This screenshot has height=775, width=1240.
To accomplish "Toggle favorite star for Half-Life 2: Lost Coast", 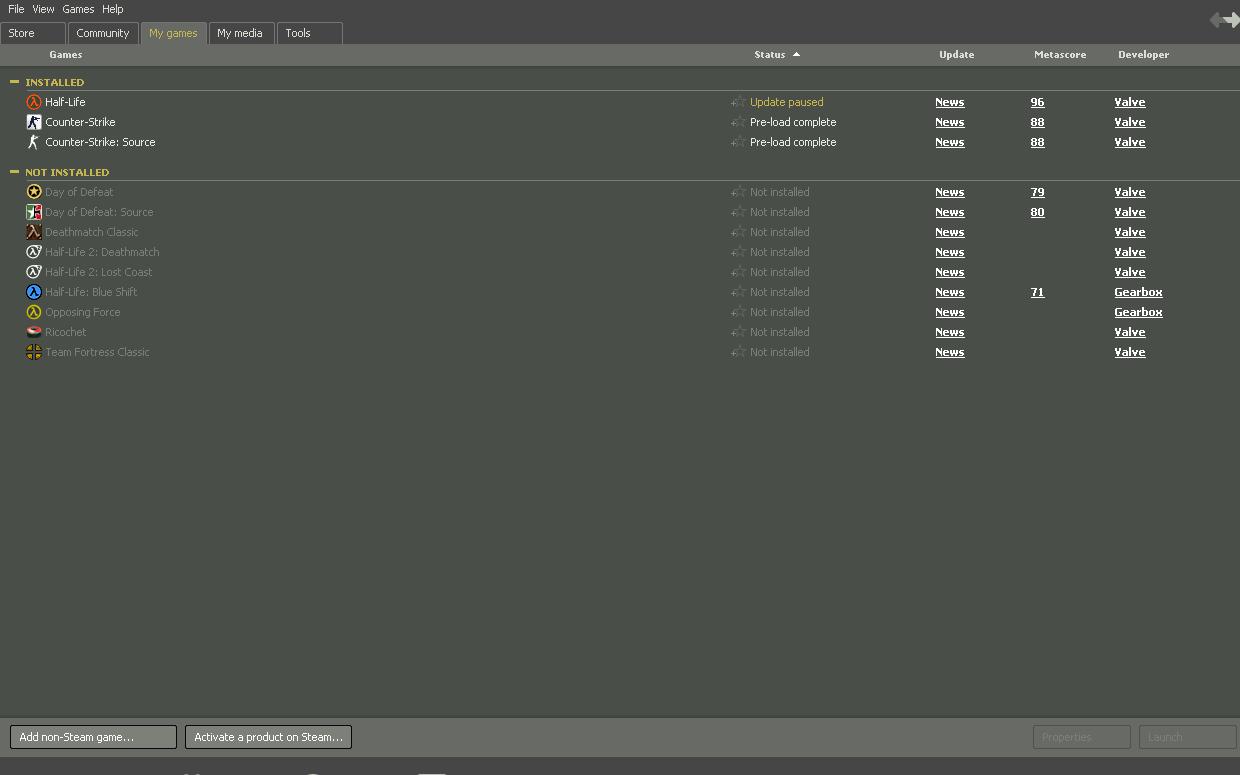I will (x=738, y=272).
